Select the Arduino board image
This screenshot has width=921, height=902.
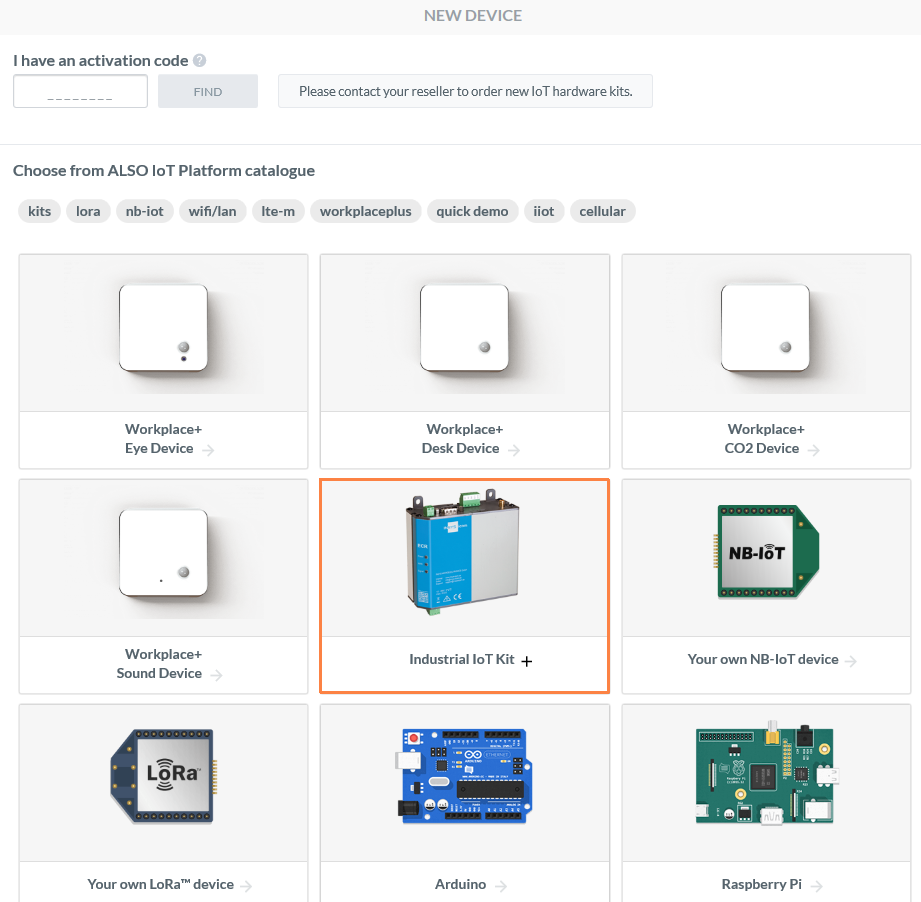click(x=465, y=776)
